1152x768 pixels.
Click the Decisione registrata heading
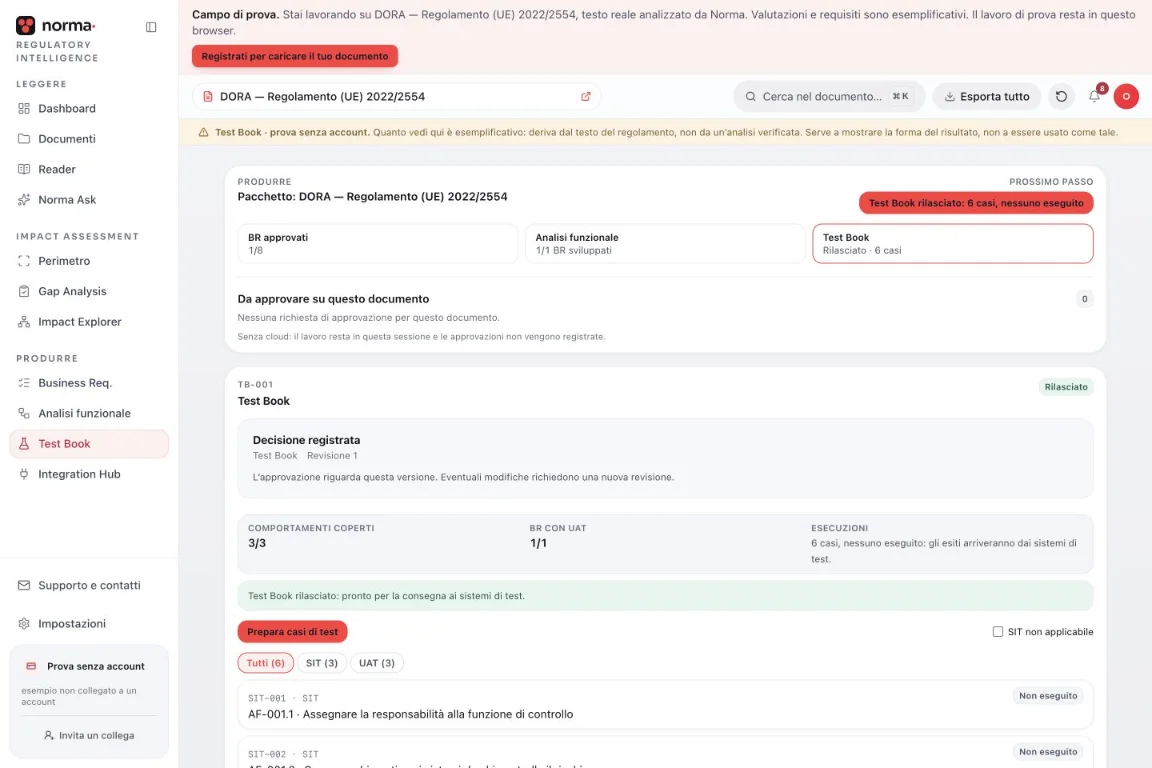coord(306,440)
